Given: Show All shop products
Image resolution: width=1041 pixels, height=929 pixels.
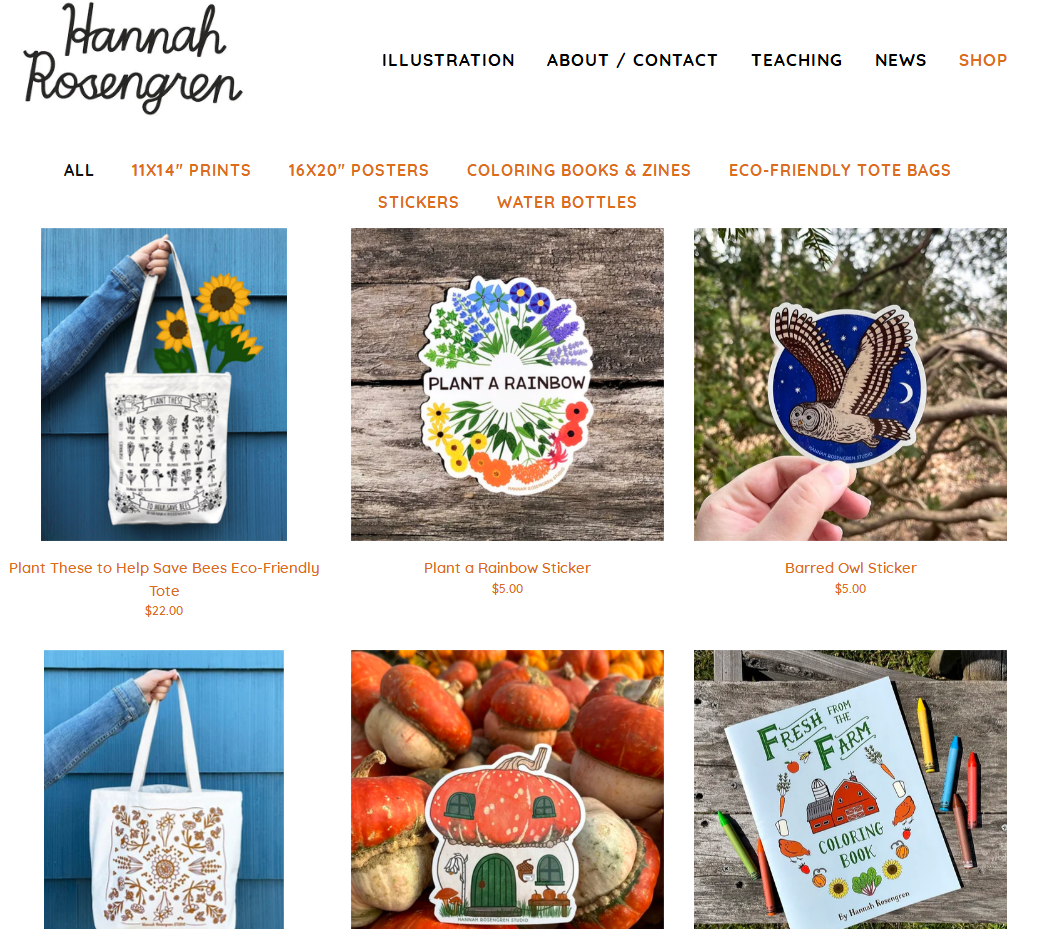Looking at the screenshot, I should (x=78, y=171).
